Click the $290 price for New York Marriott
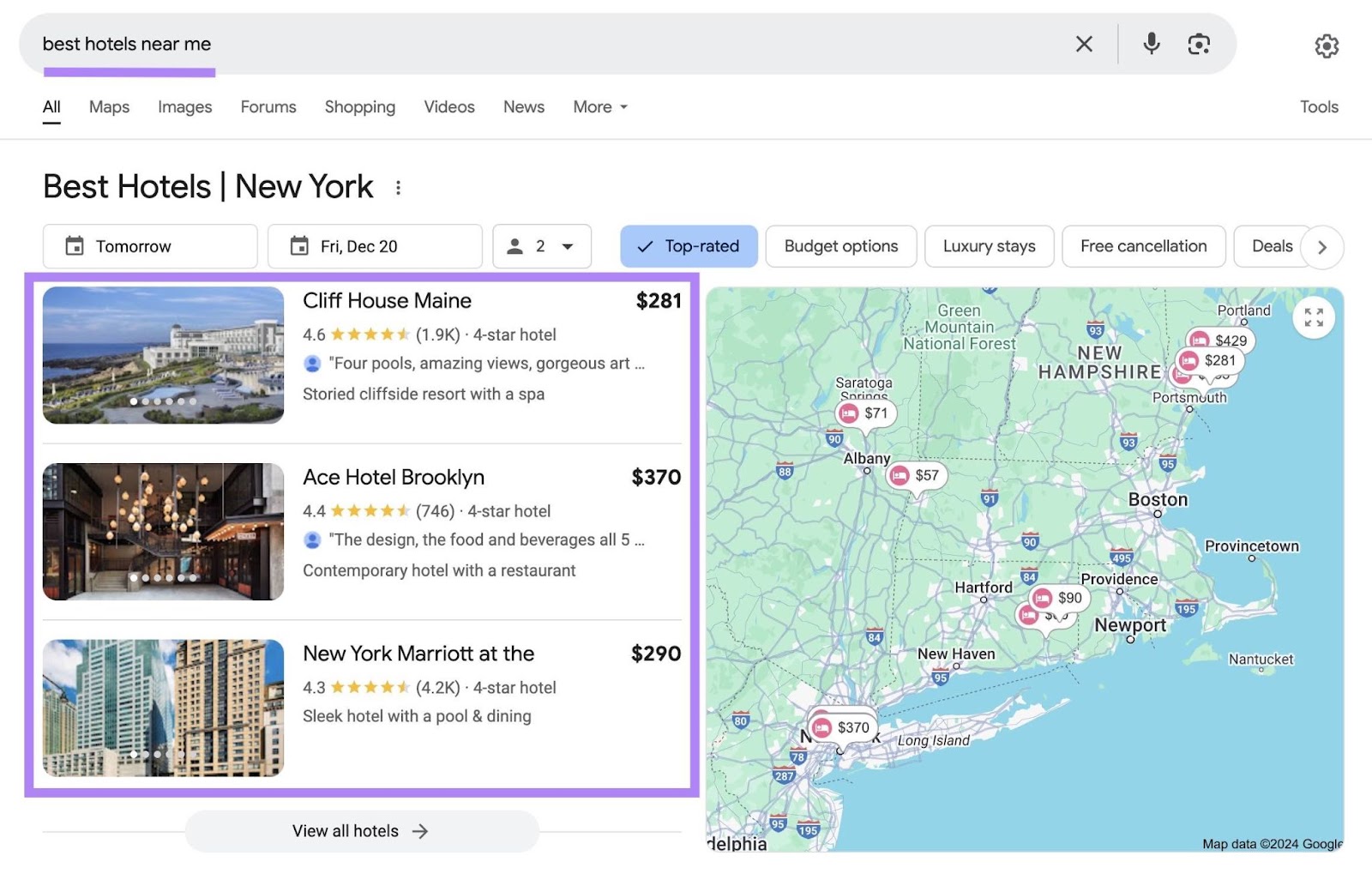1372x880 pixels. point(656,654)
